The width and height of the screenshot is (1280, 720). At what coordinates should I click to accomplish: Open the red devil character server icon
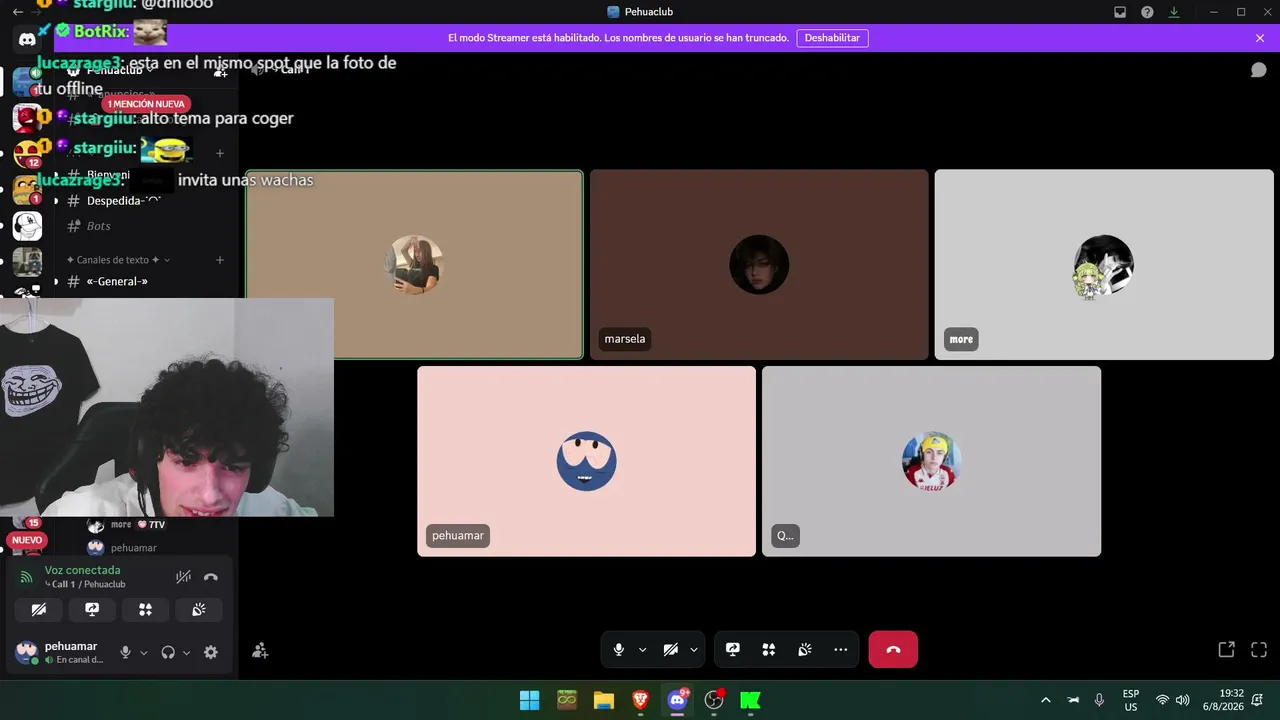(27, 118)
